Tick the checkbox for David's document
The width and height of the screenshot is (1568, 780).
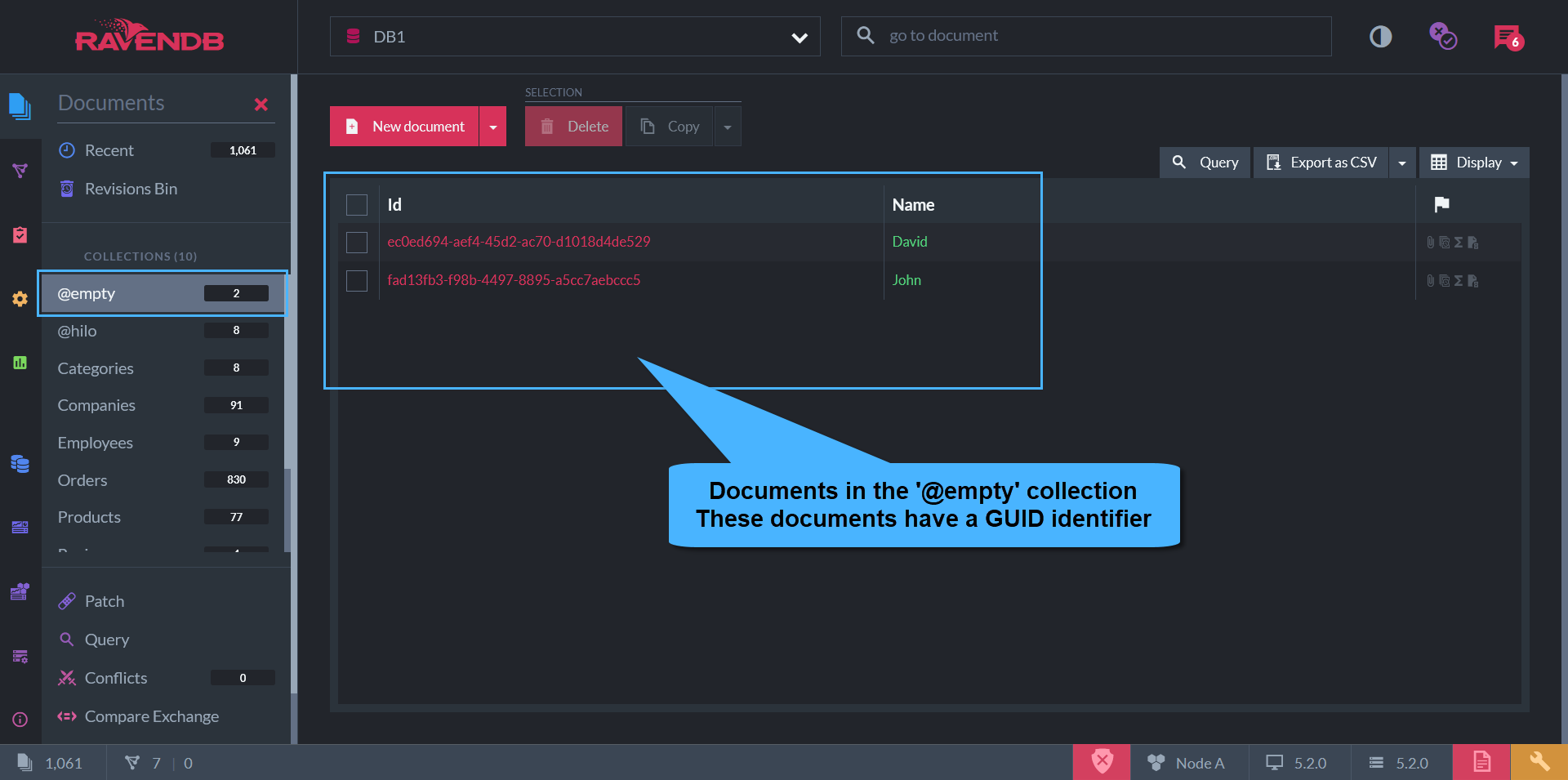(357, 243)
